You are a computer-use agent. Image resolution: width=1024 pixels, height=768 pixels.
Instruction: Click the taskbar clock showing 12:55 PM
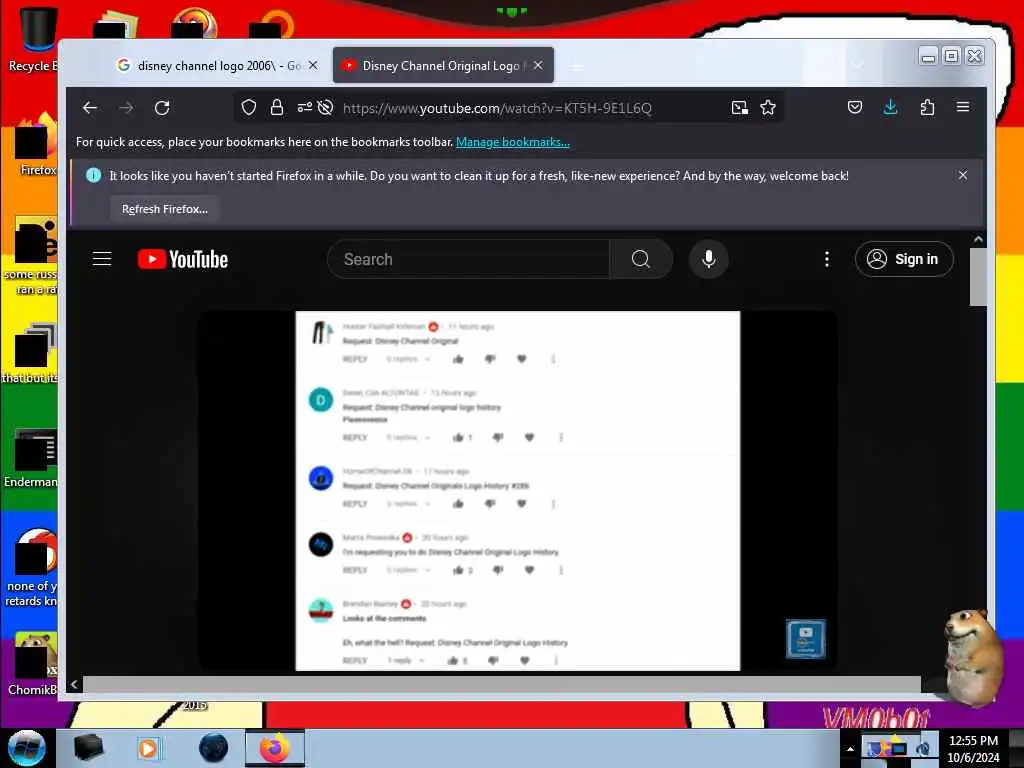(x=973, y=748)
